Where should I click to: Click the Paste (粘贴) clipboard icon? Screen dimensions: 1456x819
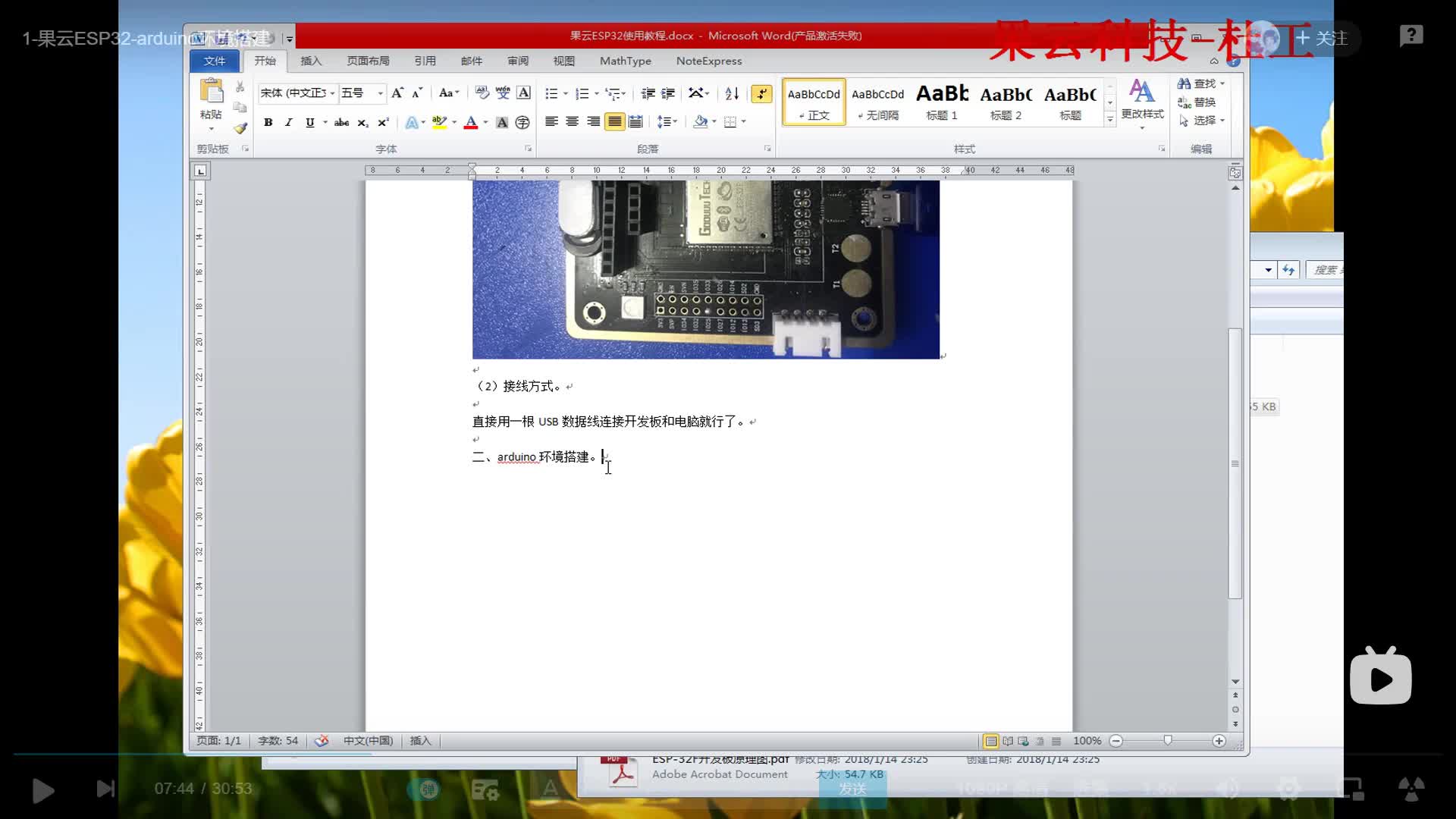click(x=211, y=91)
